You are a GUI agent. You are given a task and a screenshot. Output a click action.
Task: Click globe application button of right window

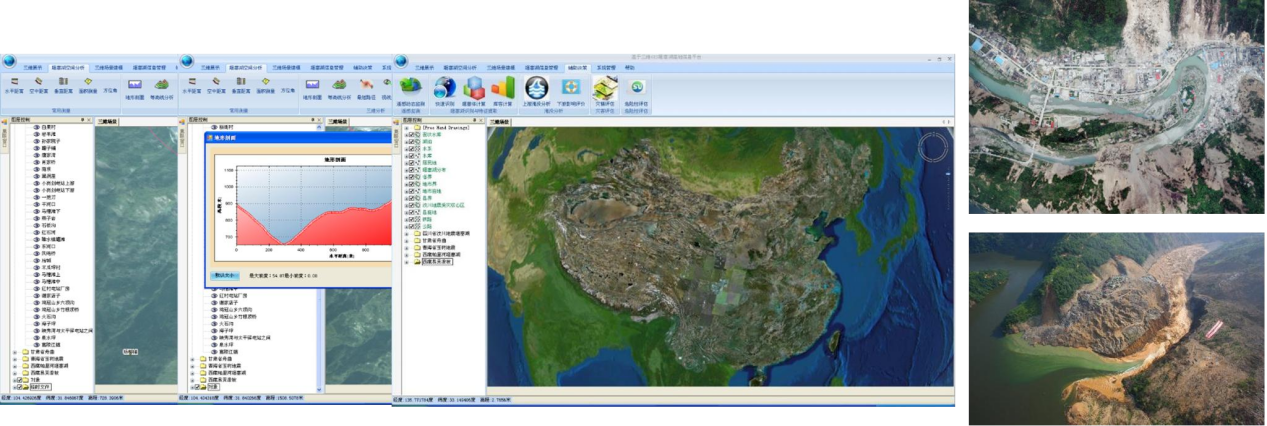pyautogui.click(x=401, y=61)
